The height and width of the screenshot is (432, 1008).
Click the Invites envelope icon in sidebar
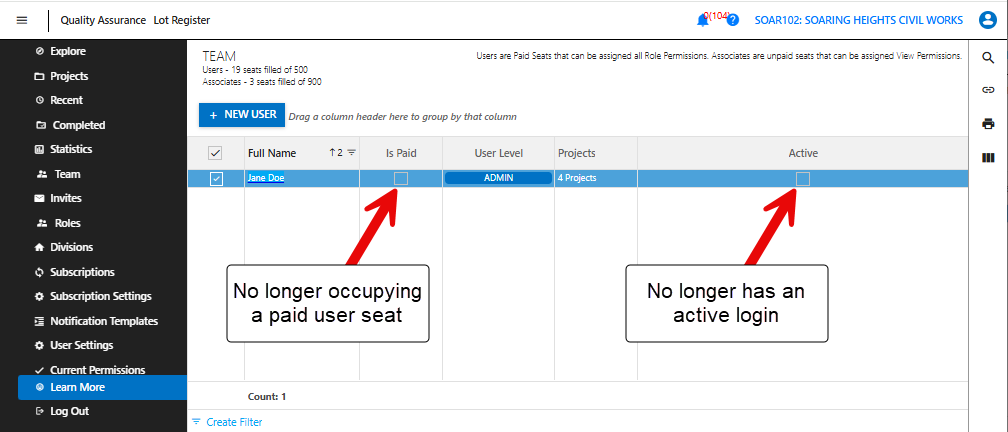click(39, 199)
